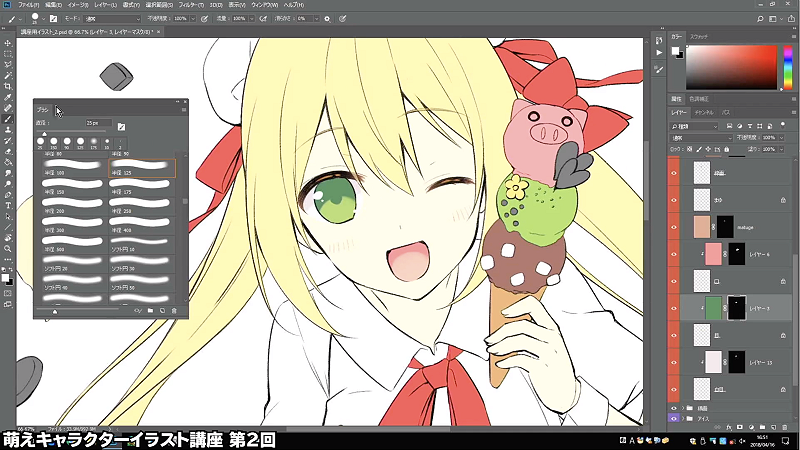Screen dimensions: 800x450
Task: Click the hue spectrum bar in Color panel
Action: pyautogui.click(x=788, y=67)
